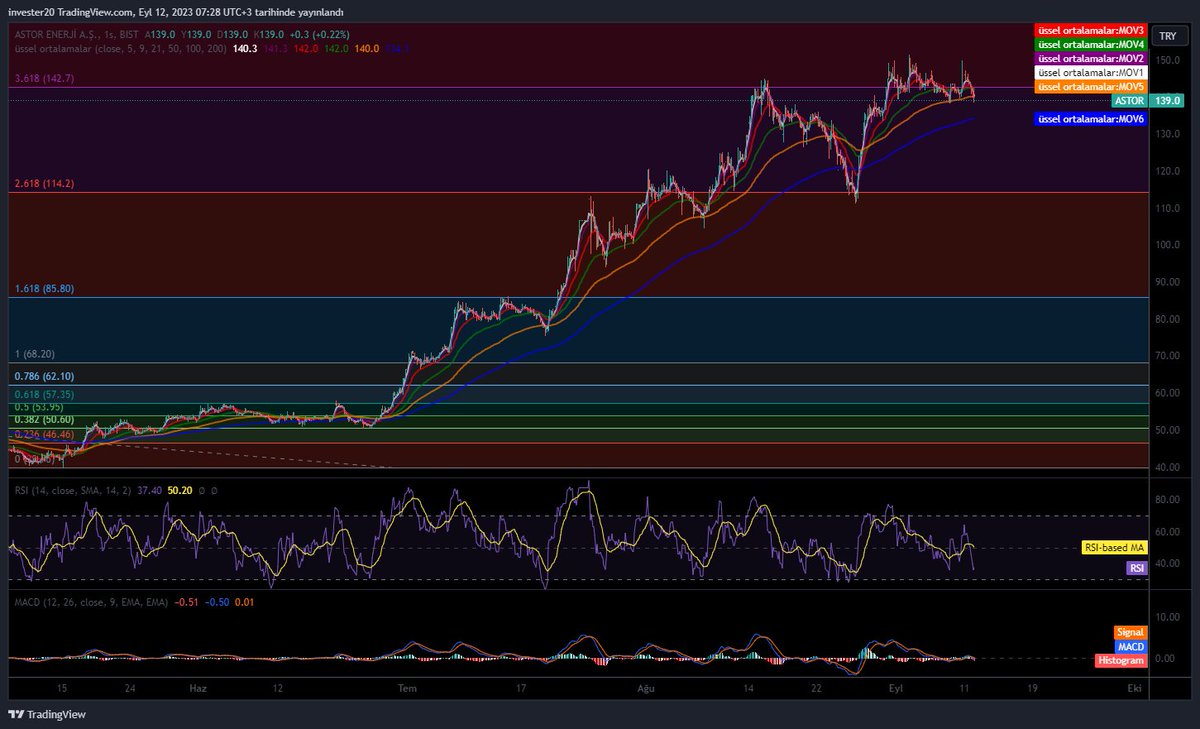Viewport: 1200px width, 729px height.
Task: Click the TradingView logo icon
Action: (16, 714)
